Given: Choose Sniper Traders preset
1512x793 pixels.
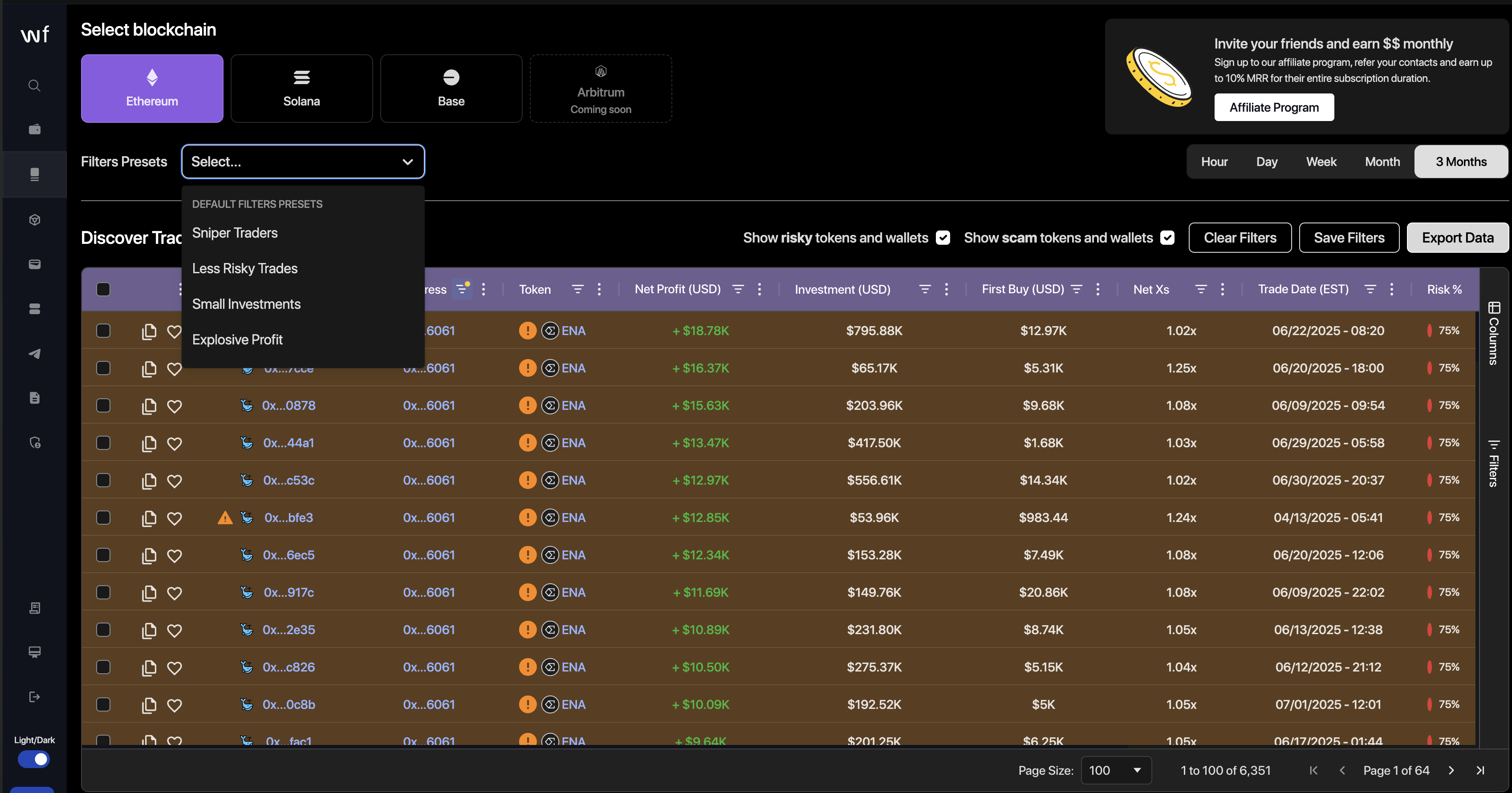Looking at the screenshot, I should coord(235,233).
